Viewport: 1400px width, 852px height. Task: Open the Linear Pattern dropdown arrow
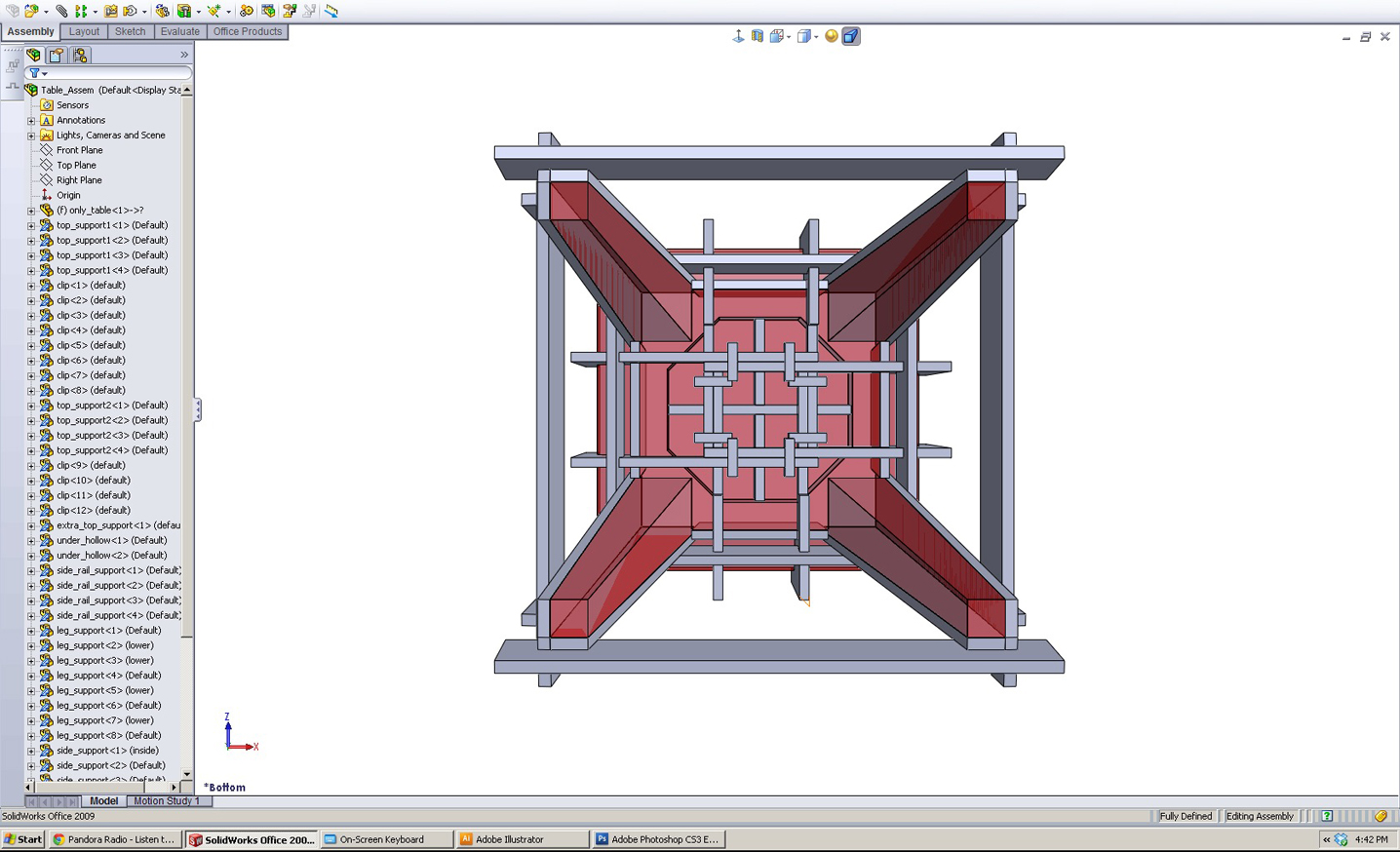(x=95, y=12)
